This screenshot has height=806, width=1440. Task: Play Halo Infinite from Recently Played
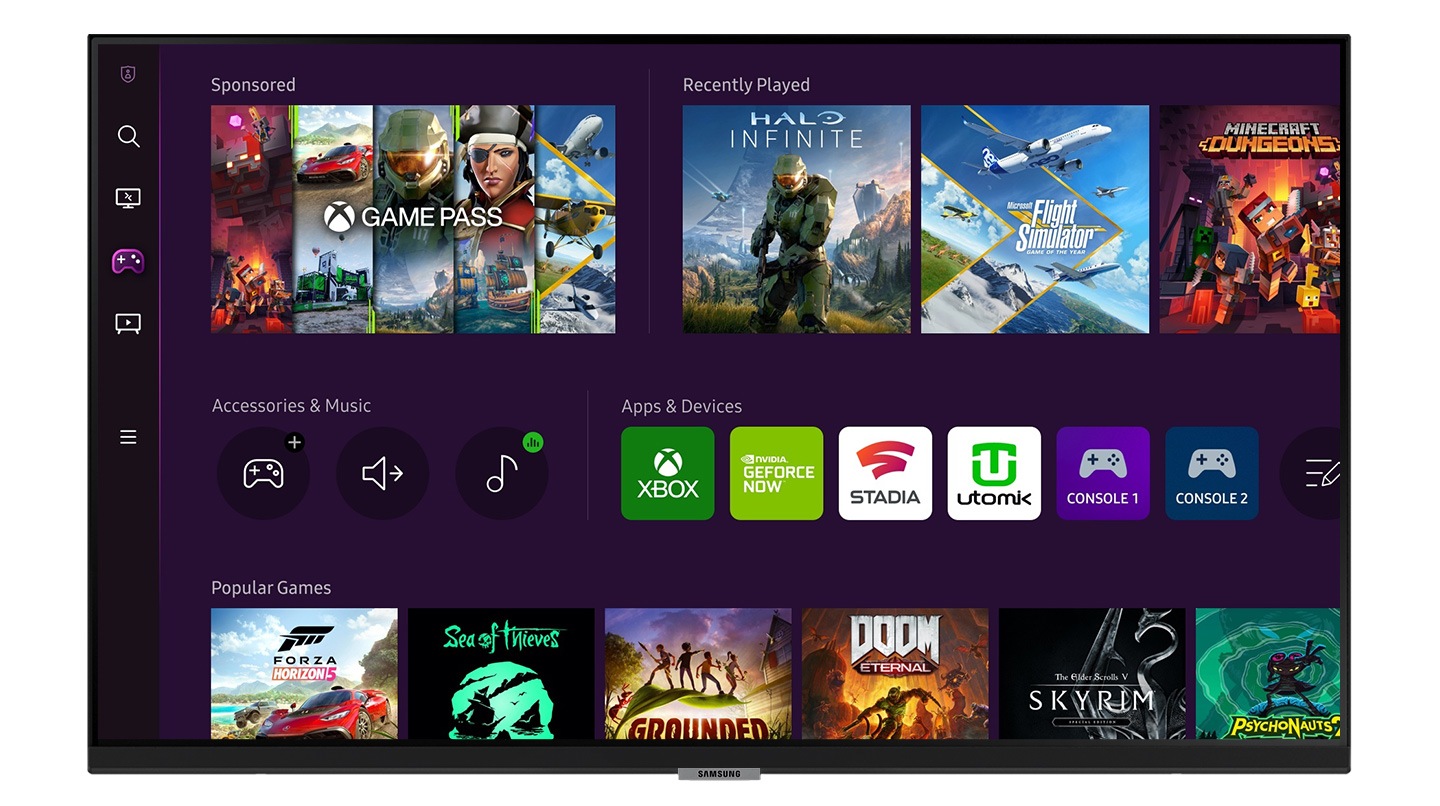click(x=796, y=219)
